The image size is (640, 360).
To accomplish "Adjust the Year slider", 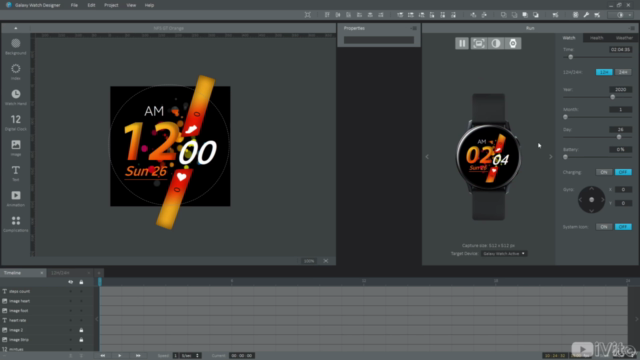I will [612, 97].
